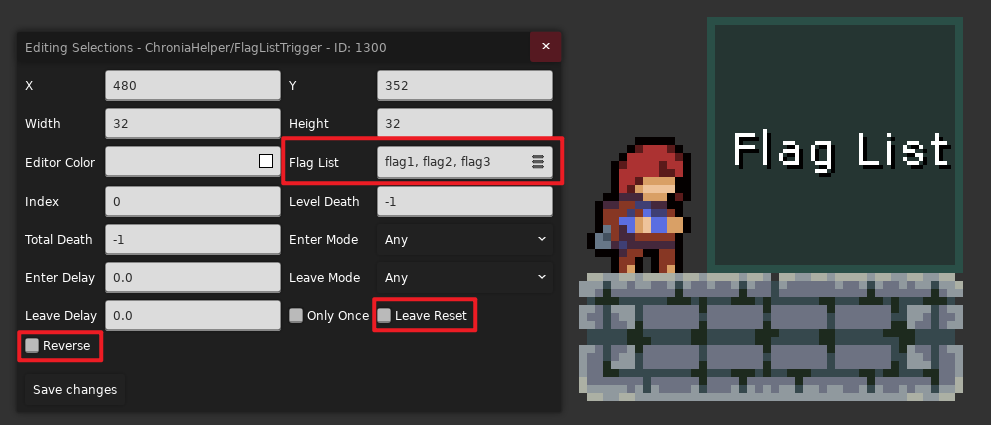Focus the Enter Delay field
Screen dimensions: 991x425
coord(193,278)
